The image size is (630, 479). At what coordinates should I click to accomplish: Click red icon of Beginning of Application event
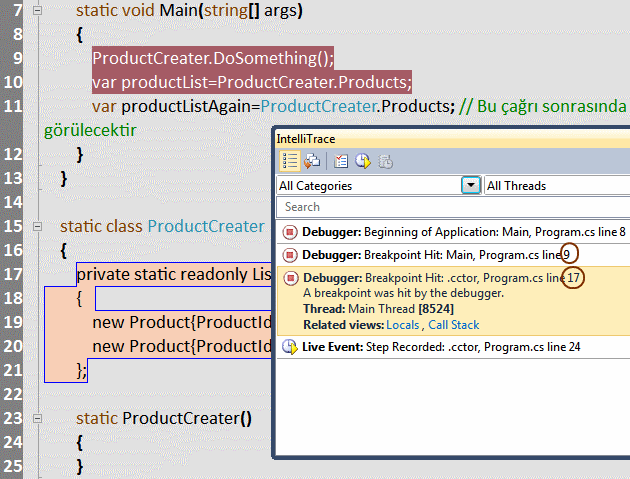[290, 232]
